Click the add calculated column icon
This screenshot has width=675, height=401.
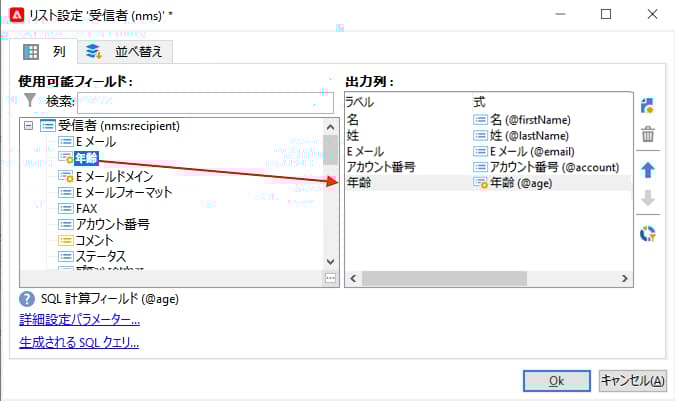pyautogui.click(x=647, y=106)
